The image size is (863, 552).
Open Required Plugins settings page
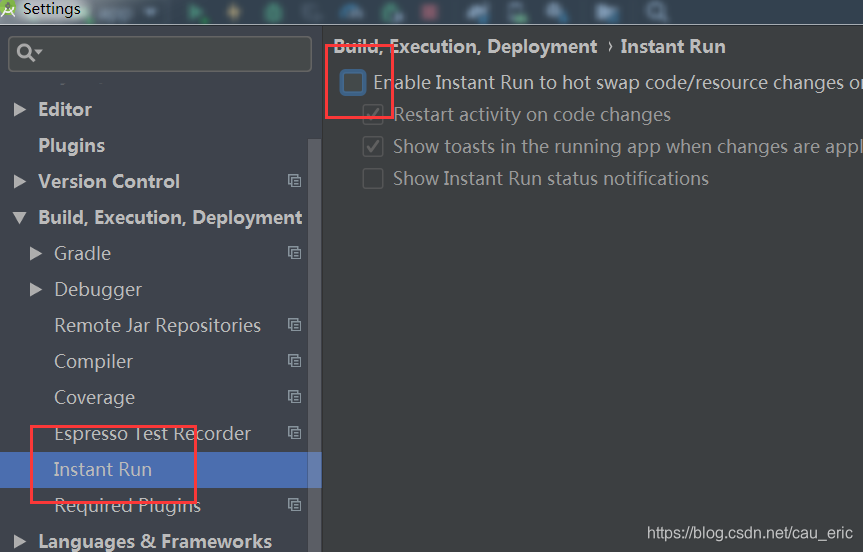point(128,506)
